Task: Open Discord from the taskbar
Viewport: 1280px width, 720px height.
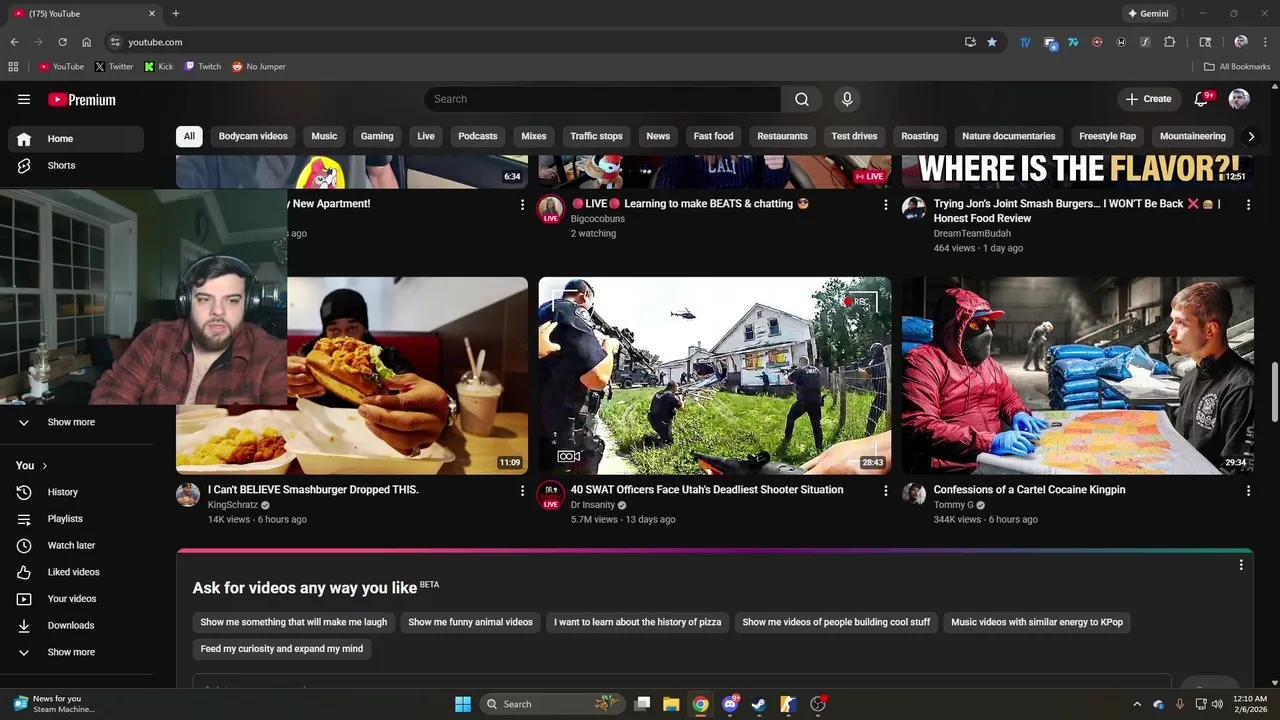Action: point(730,704)
